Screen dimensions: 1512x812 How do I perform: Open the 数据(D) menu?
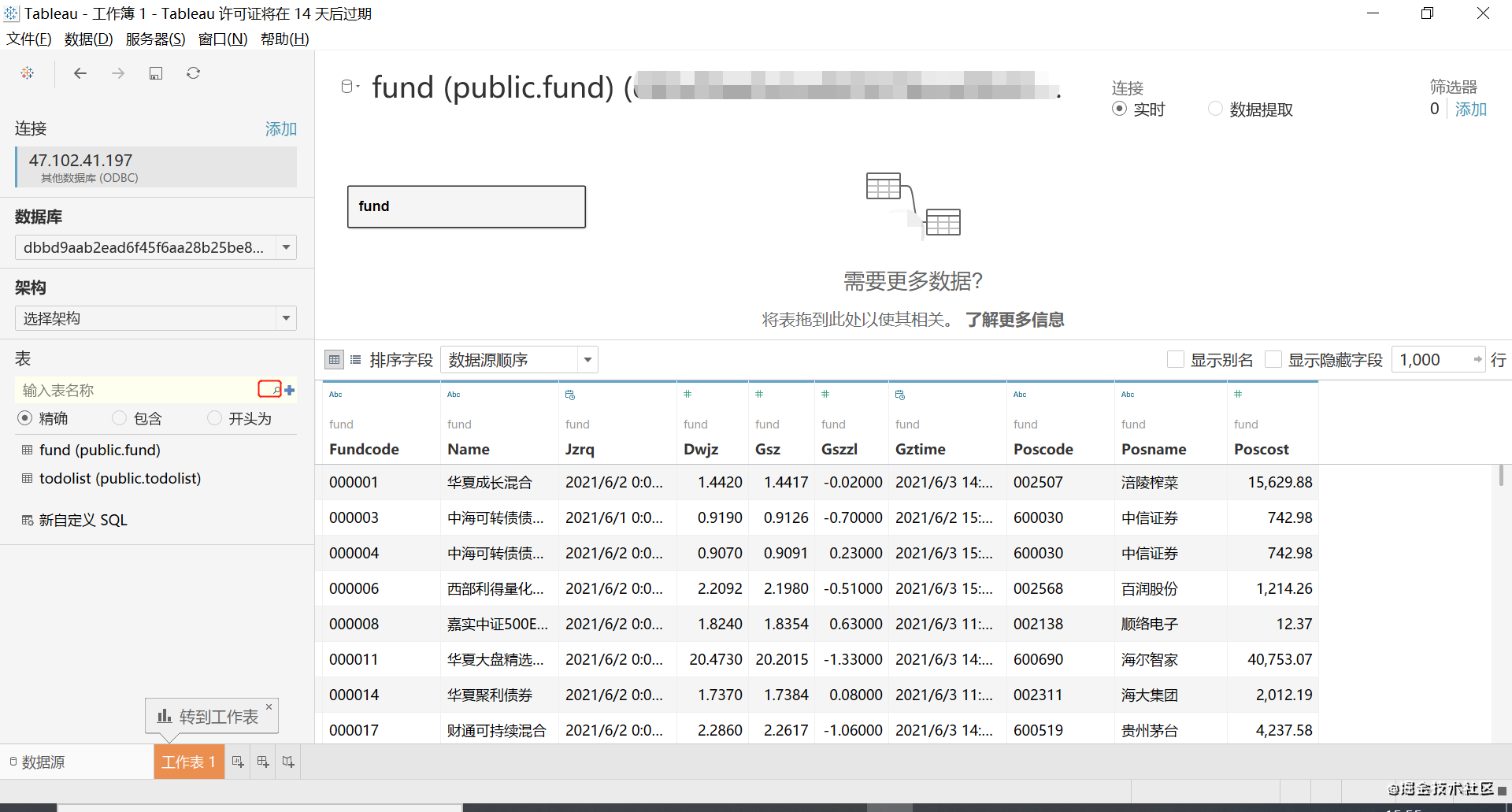89,39
